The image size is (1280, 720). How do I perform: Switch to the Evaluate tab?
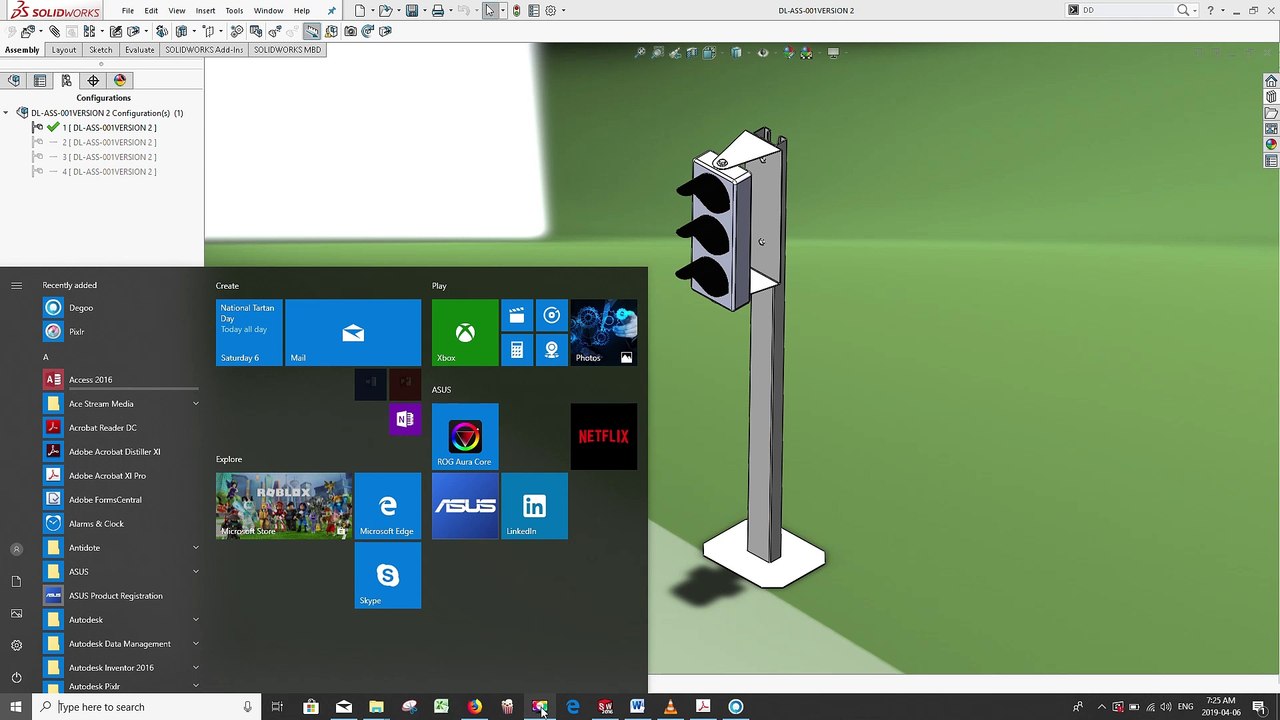click(140, 49)
